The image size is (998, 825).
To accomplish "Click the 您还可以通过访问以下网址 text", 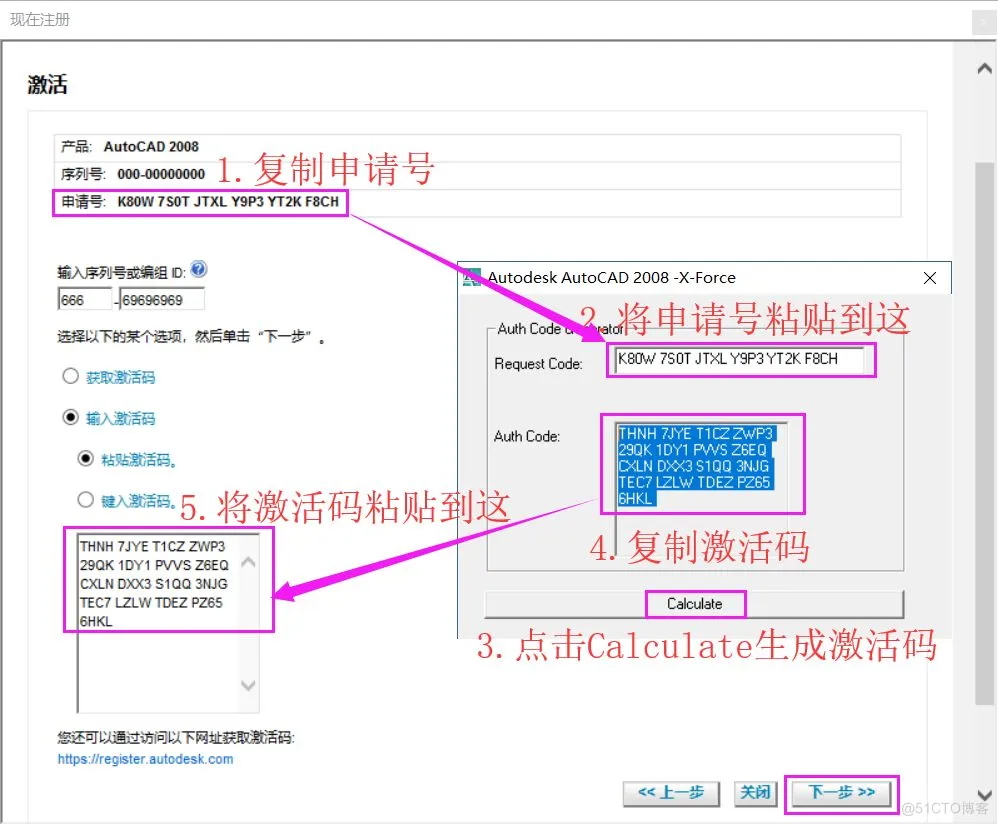I will [x=176, y=738].
